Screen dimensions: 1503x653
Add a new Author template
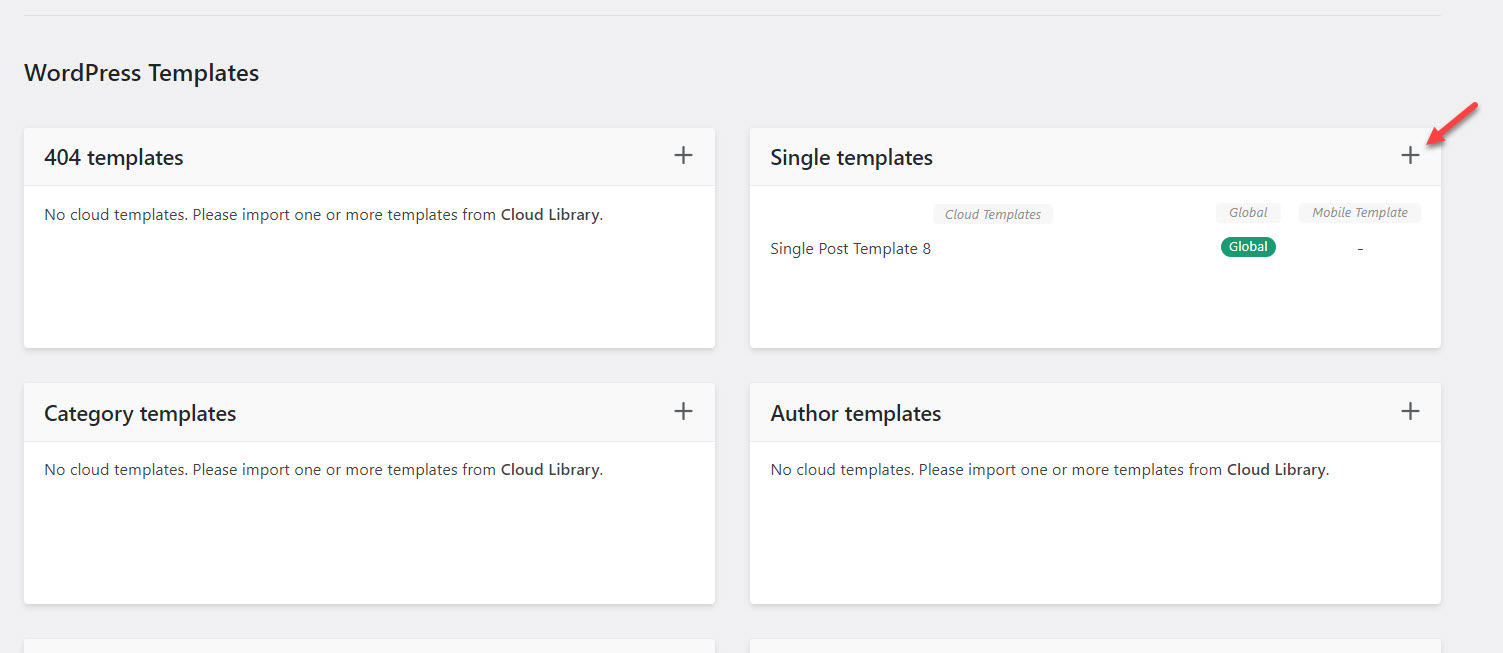pyautogui.click(x=1410, y=411)
